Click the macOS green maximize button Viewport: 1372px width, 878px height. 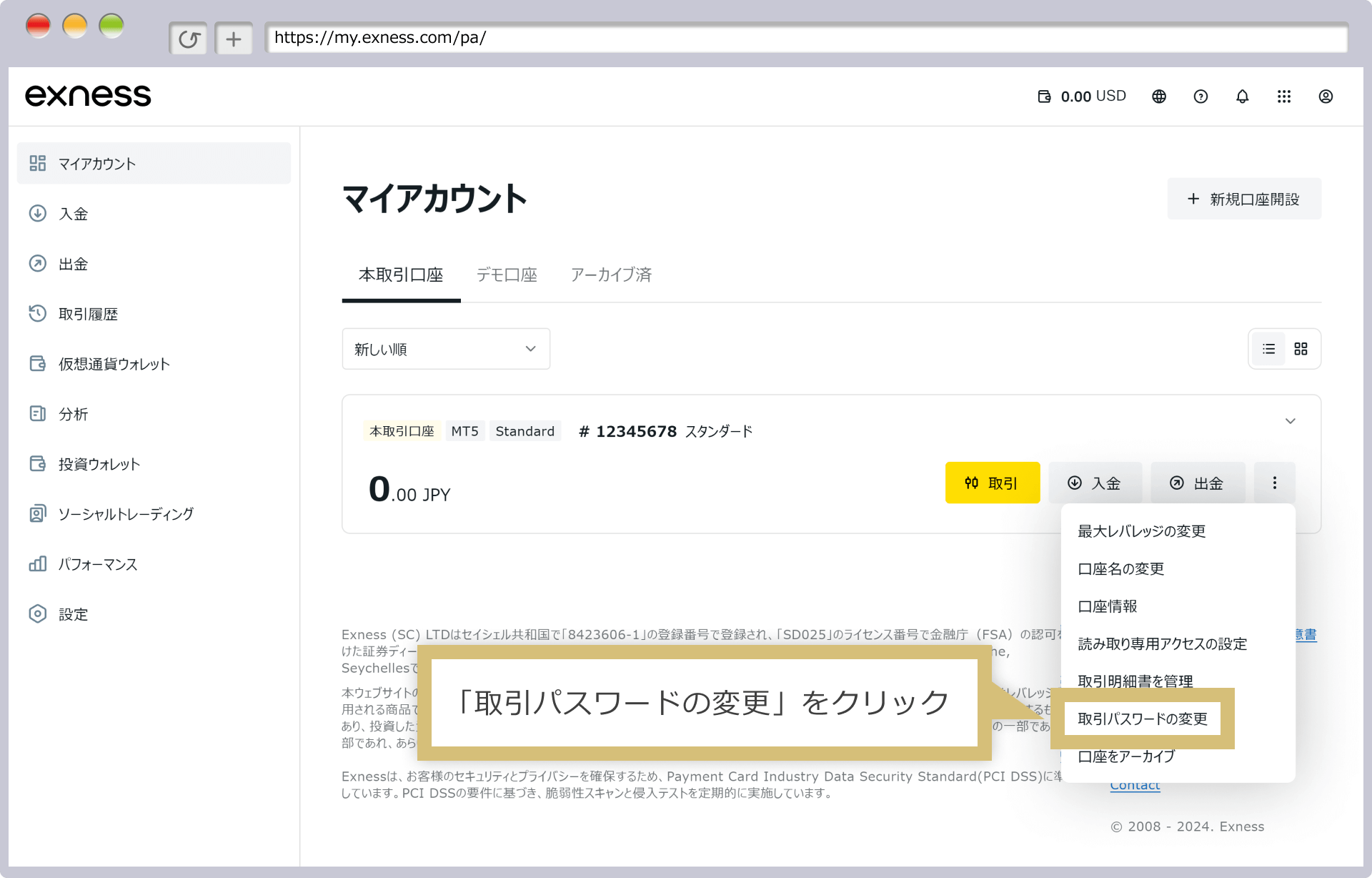111,26
